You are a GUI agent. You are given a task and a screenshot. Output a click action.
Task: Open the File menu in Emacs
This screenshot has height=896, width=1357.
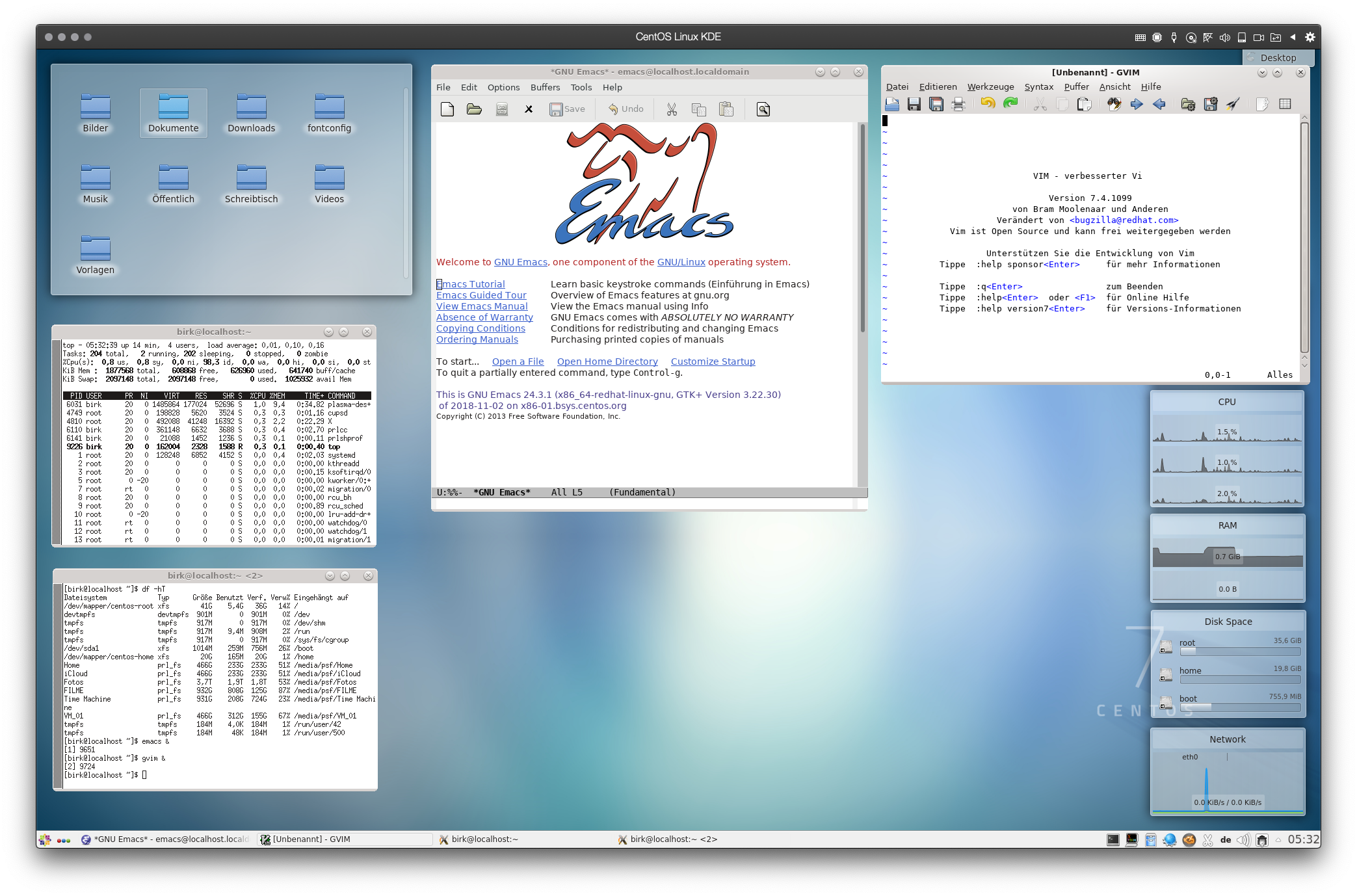[x=443, y=87]
